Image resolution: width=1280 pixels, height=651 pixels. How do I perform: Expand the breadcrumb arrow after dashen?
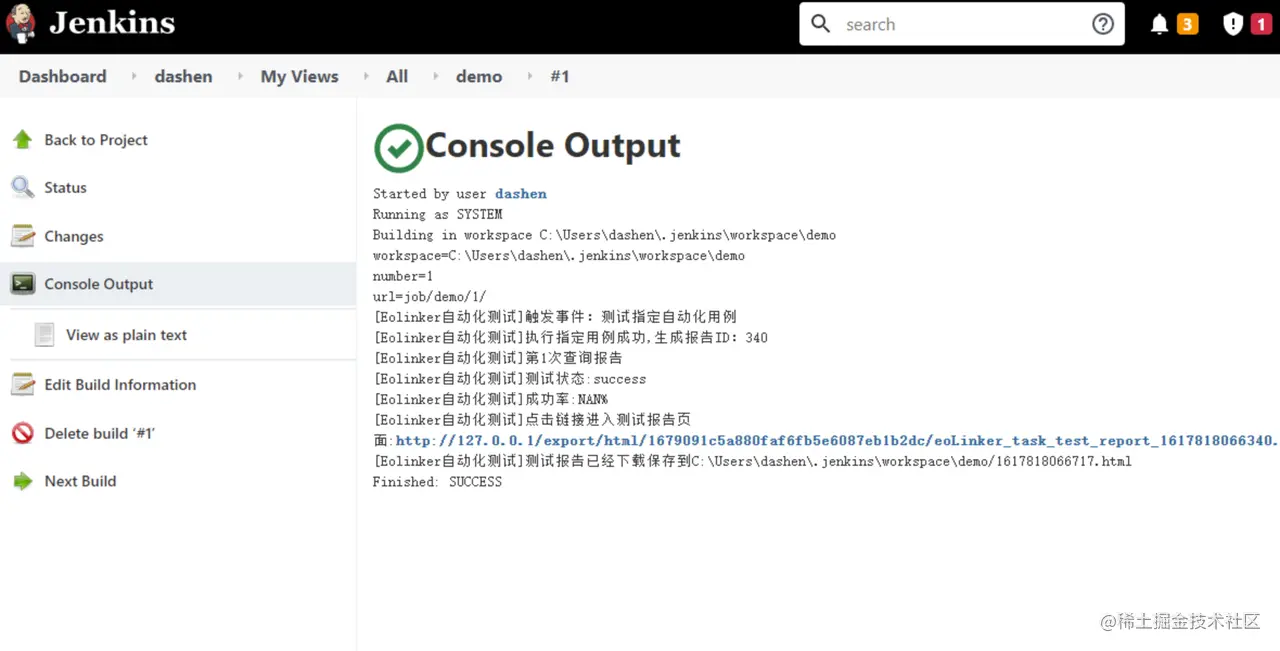tap(239, 76)
